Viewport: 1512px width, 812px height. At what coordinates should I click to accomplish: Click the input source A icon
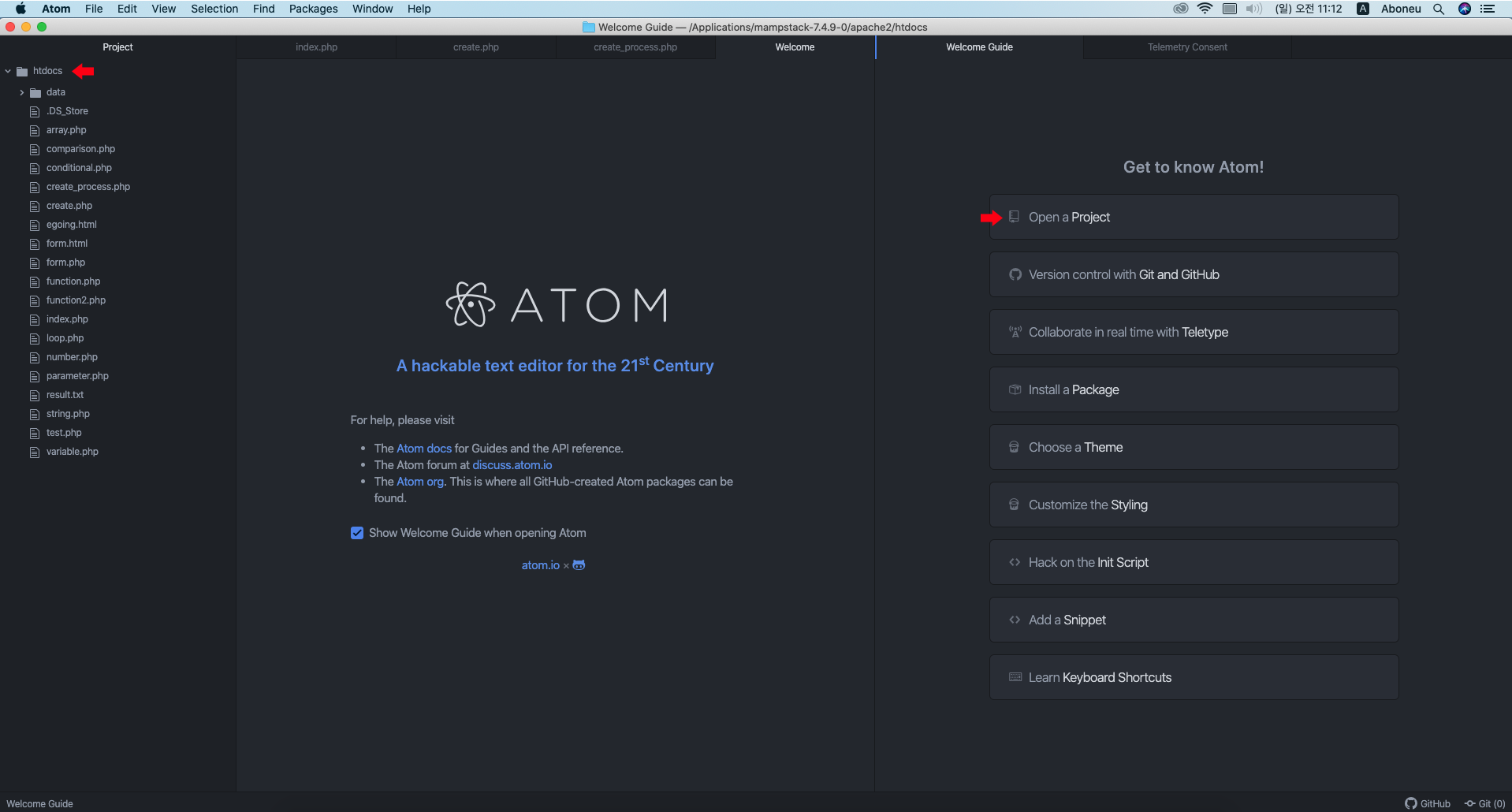click(1363, 9)
